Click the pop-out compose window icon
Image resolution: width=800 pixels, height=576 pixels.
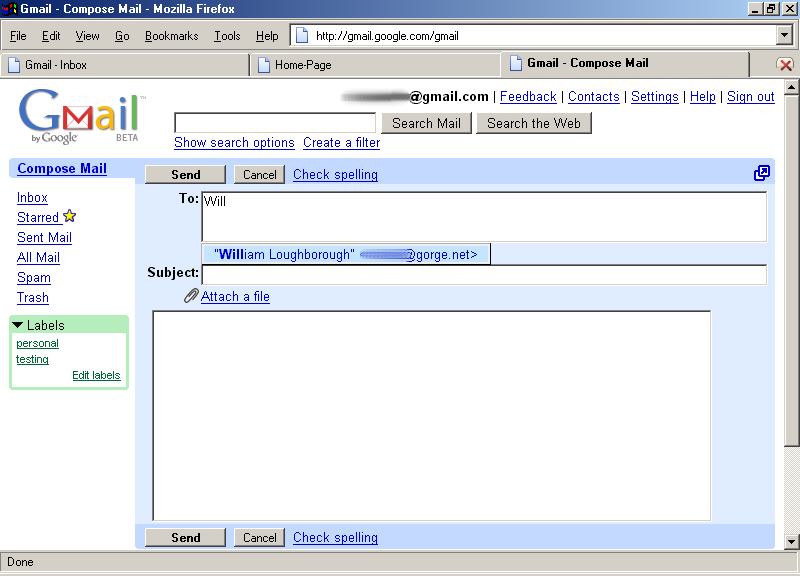762,174
